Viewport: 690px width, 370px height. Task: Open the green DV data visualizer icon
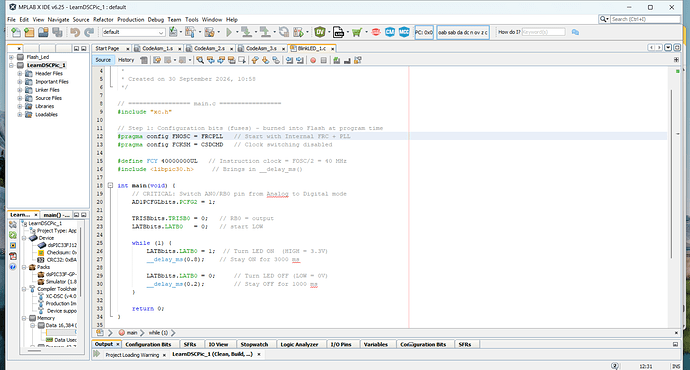[320, 32]
